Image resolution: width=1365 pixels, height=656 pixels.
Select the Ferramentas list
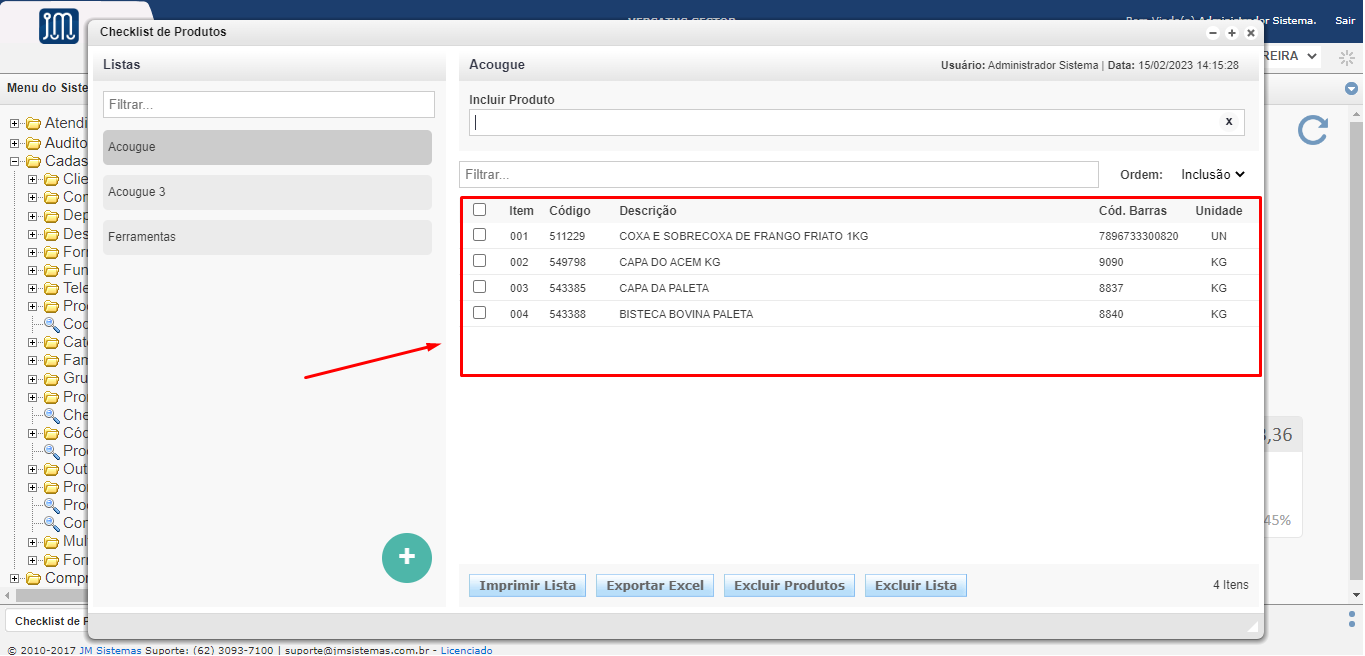(x=267, y=237)
